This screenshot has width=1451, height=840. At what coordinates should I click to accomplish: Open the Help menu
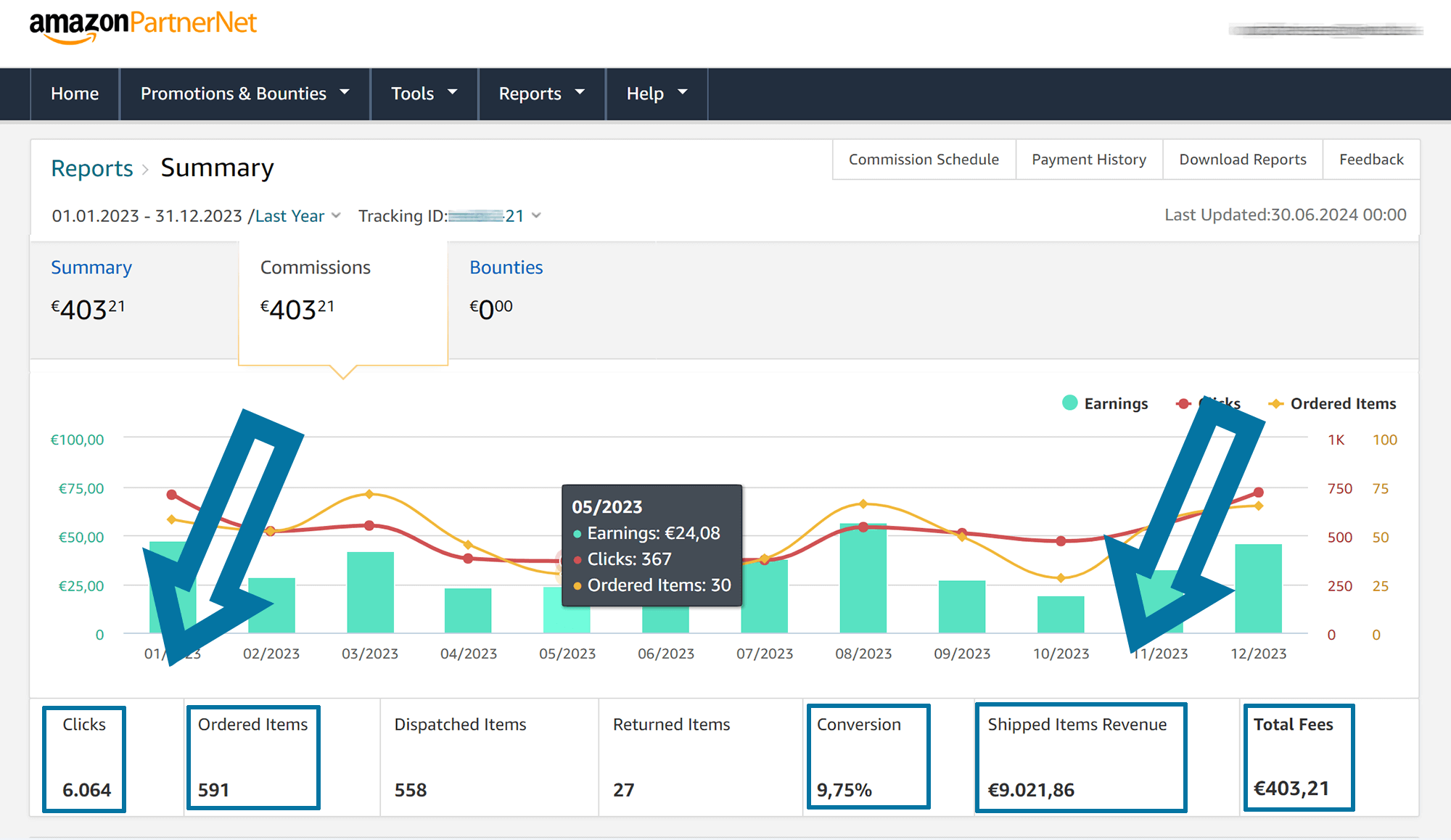(657, 94)
